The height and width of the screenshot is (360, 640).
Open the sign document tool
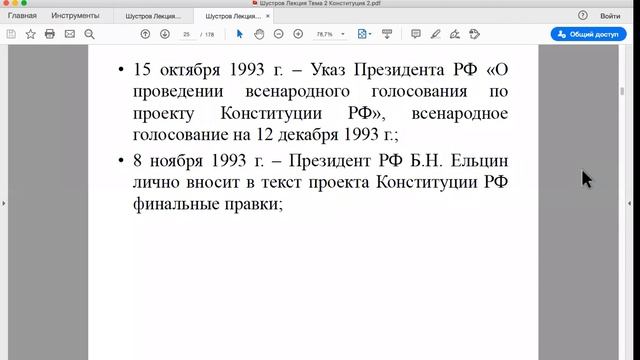click(x=455, y=34)
